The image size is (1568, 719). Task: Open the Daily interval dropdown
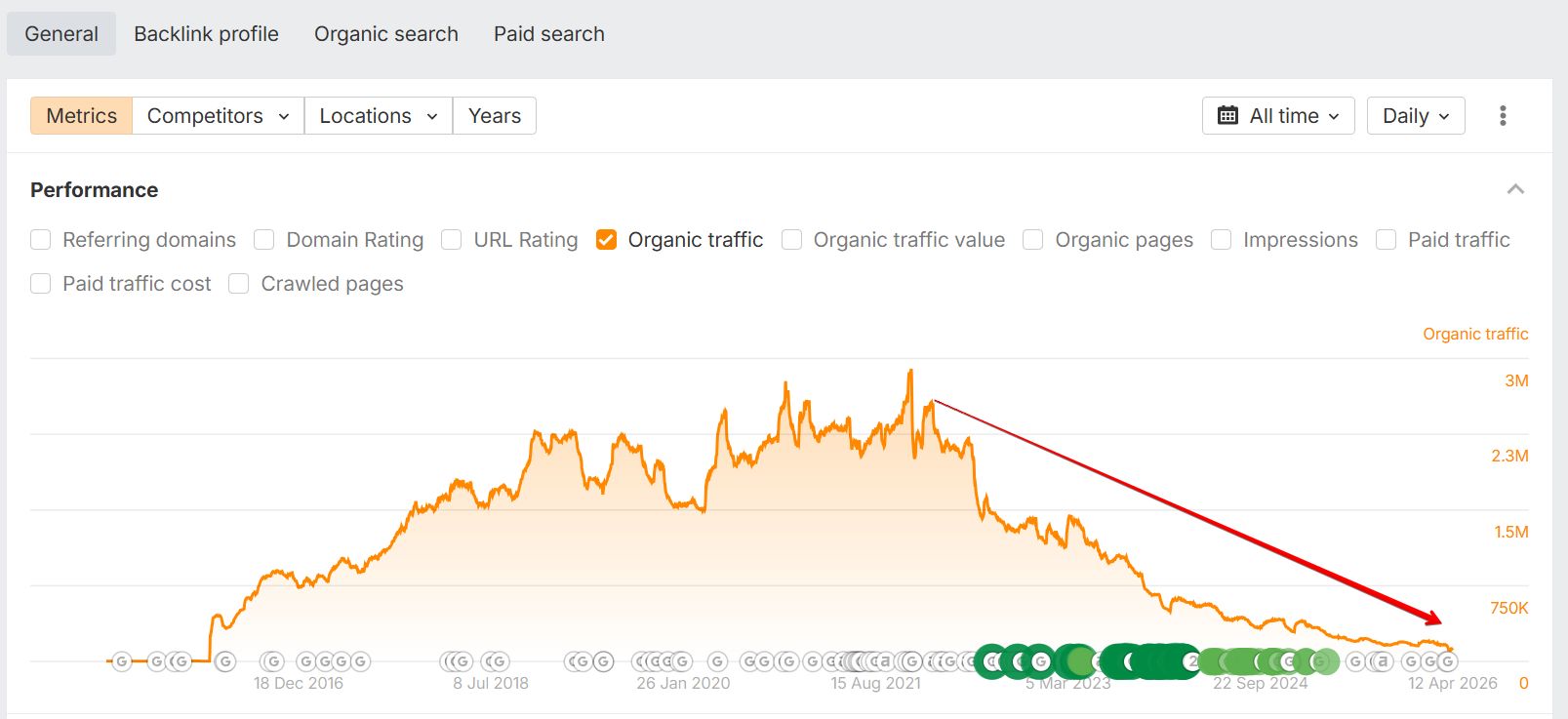pos(1415,115)
